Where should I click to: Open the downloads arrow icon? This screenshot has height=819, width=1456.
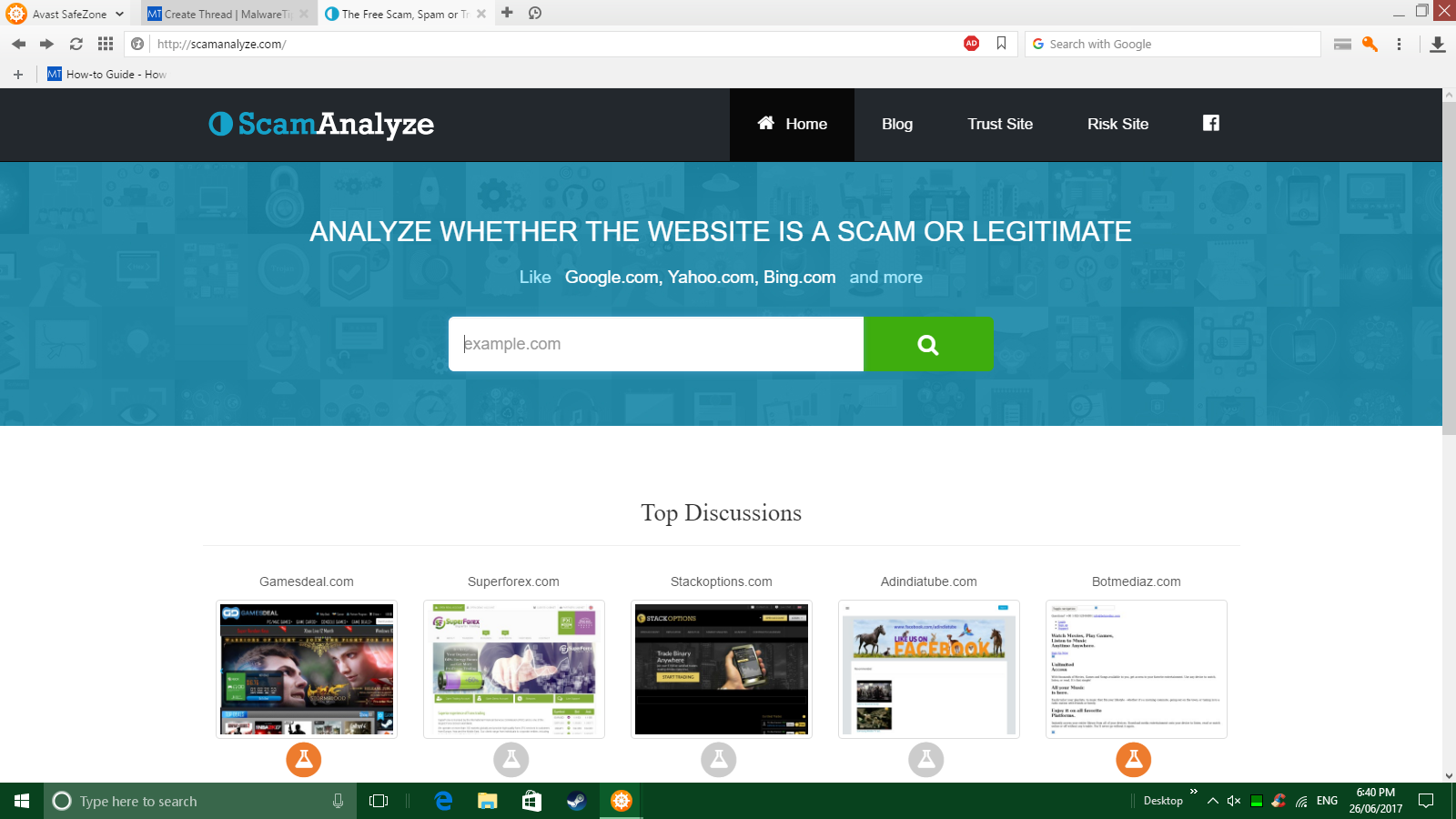click(x=1438, y=44)
